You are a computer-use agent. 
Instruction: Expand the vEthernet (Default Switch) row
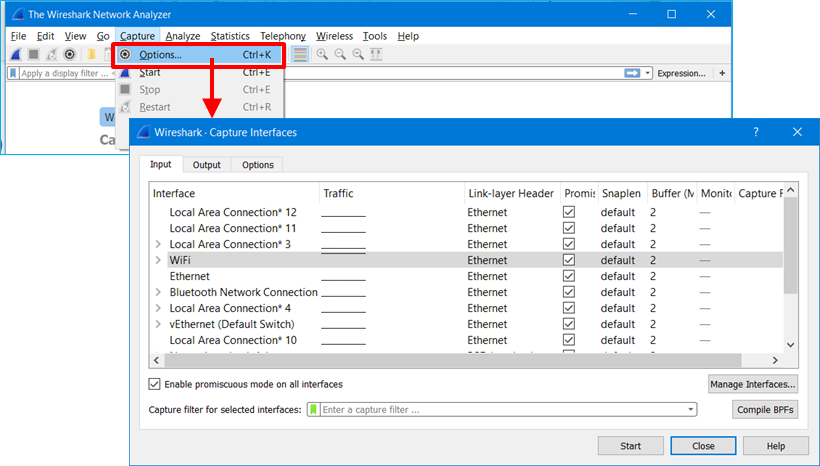(x=158, y=324)
